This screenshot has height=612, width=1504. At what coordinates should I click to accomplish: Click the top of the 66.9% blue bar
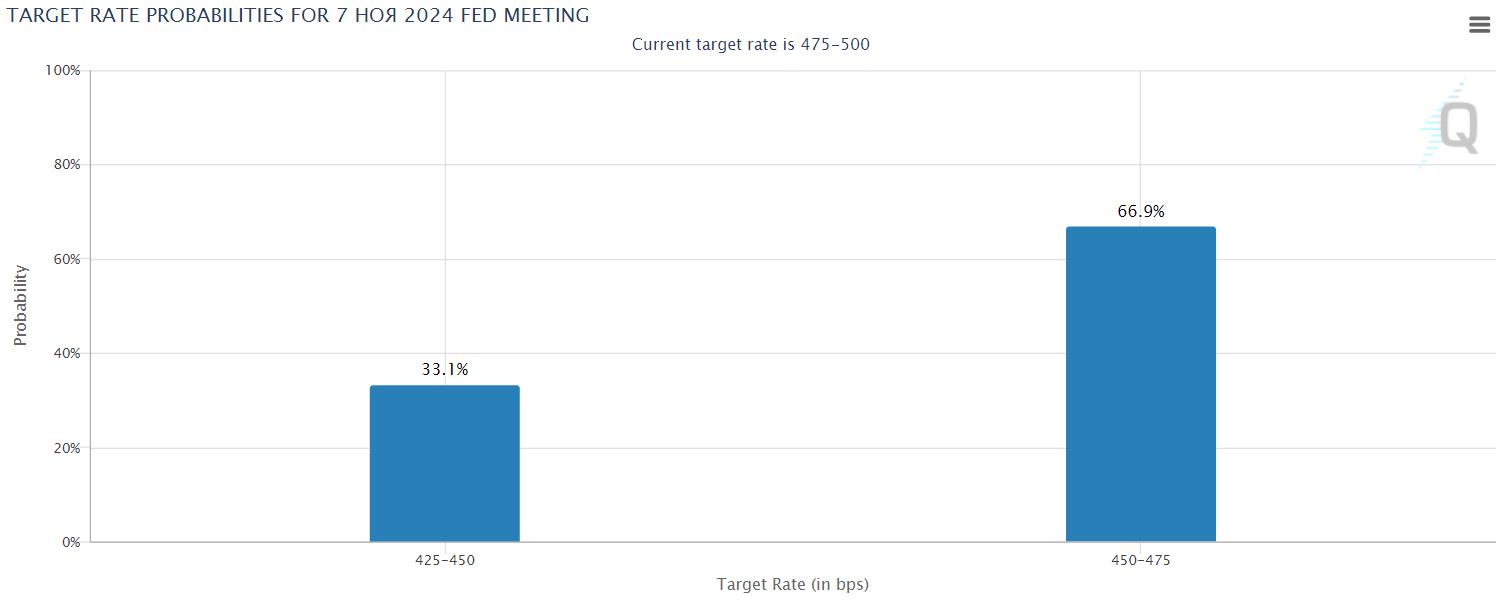(1141, 229)
